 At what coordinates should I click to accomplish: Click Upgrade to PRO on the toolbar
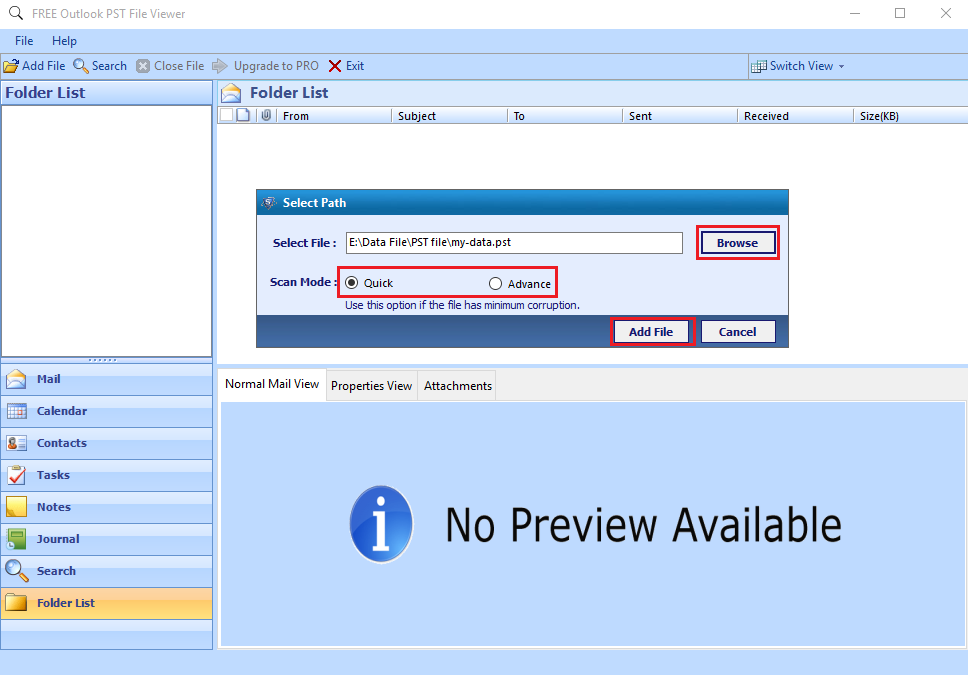[273, 65]
